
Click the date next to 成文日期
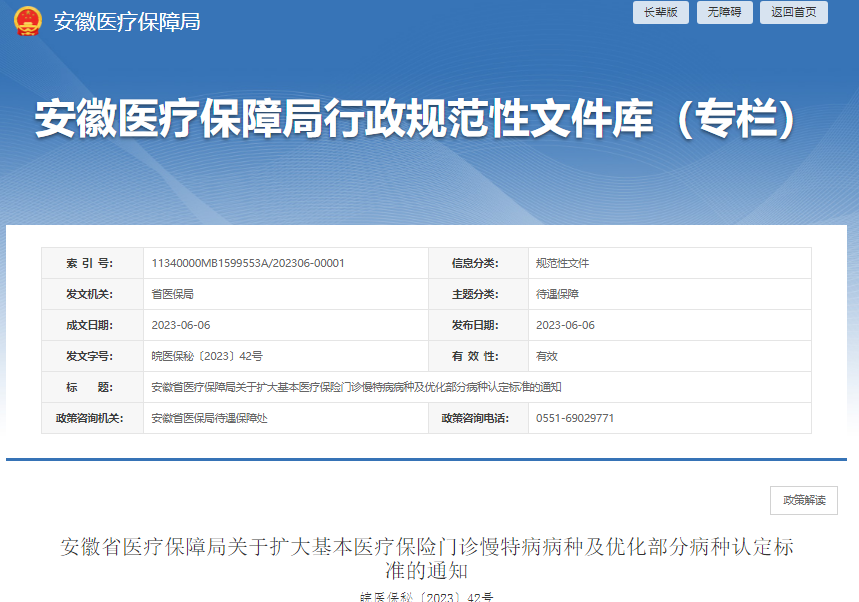click(x=180, y=325)
